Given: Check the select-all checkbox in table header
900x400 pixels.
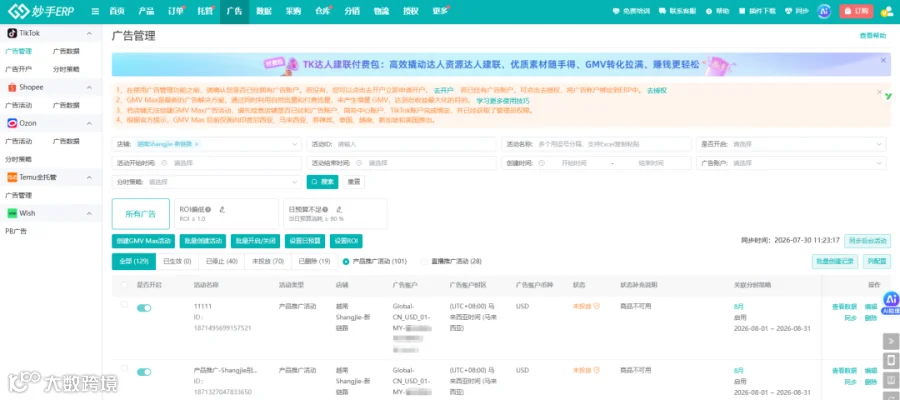Looking at the screenshot, I should 125,284.
